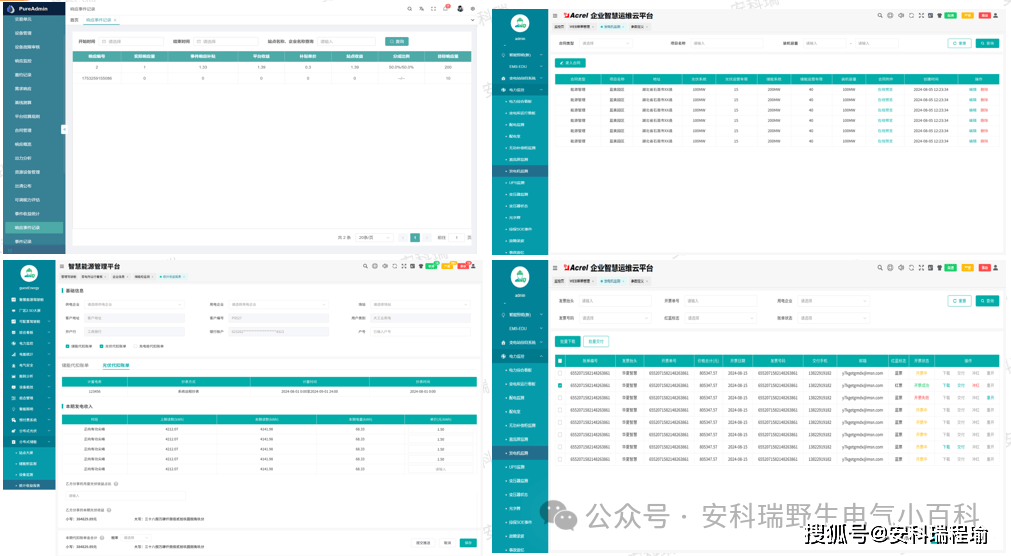The height and width of the screenshot is (556, 1011).
Task: Tick the last invoice row's checkbox
Action: pos(560,459)
